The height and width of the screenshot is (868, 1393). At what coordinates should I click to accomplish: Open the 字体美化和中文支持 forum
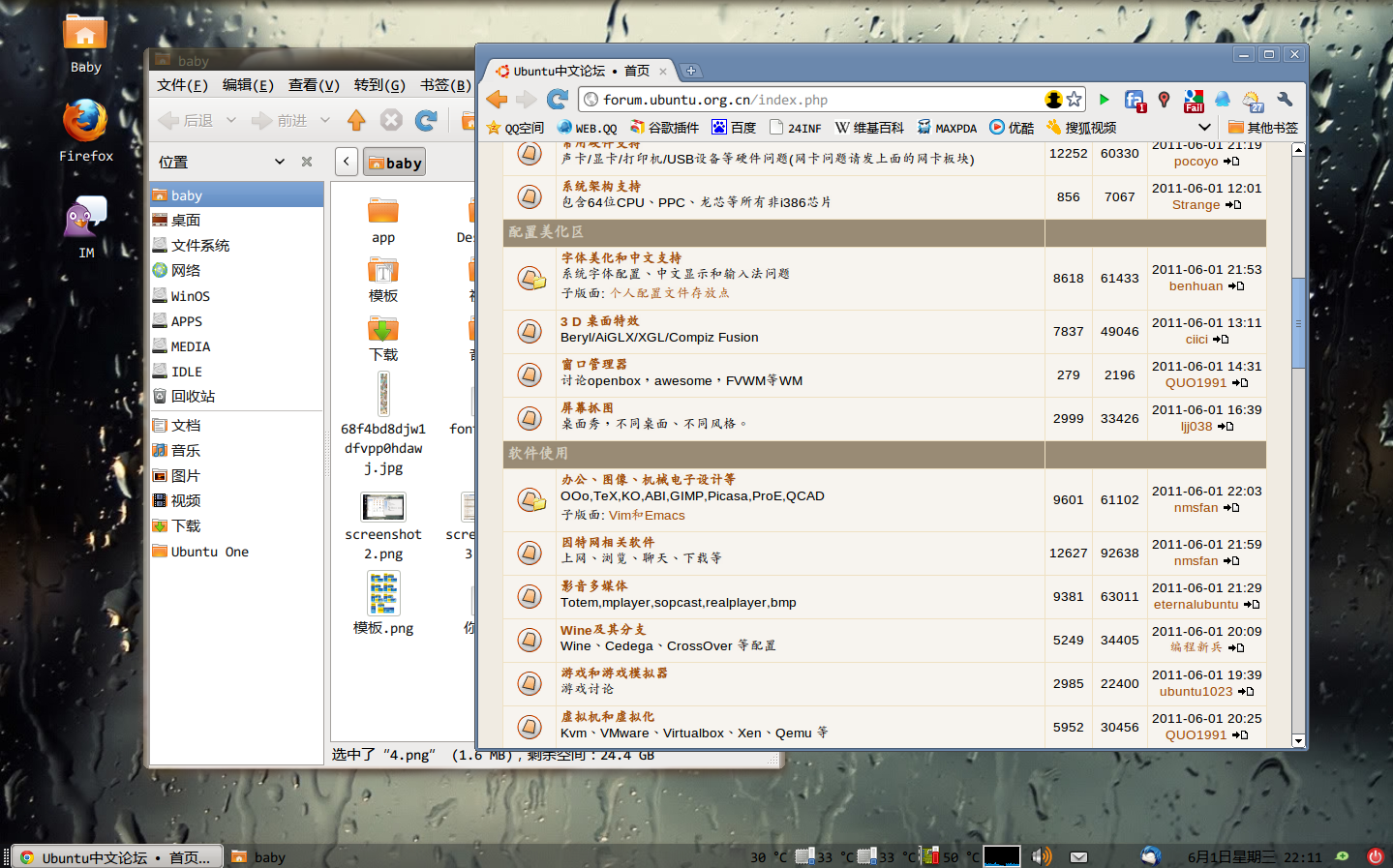(621, 257)
